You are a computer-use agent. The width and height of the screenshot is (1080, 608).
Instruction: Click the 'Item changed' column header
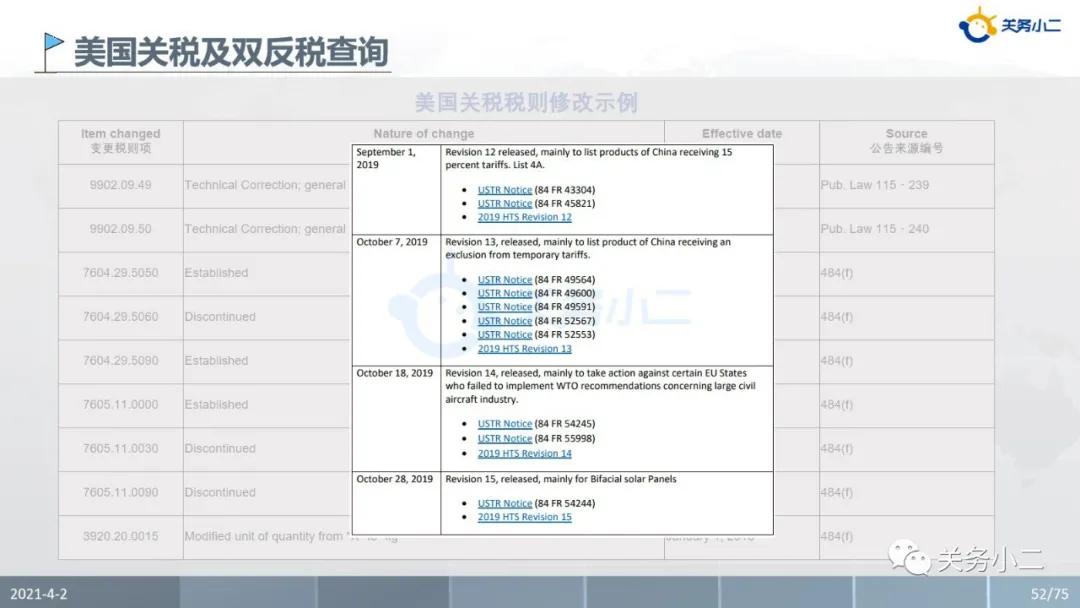[120, 140]
